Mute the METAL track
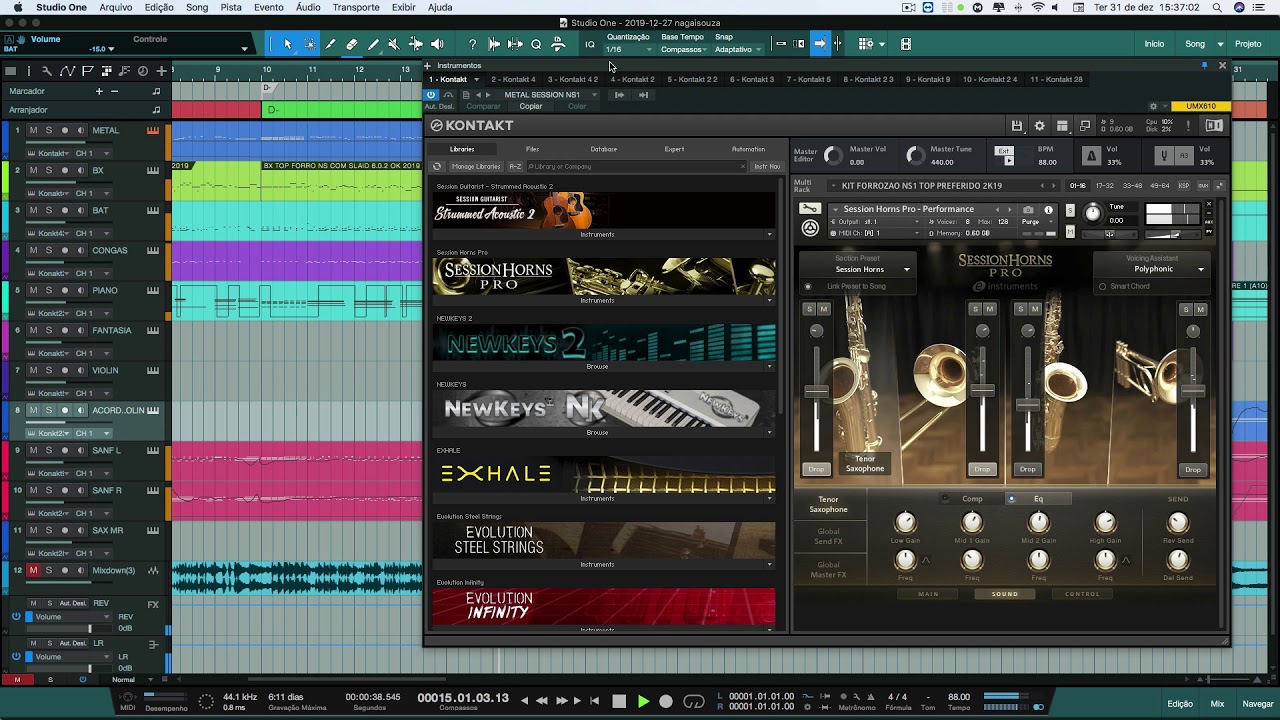The image size is (1280, 720). tap(33, 130)
